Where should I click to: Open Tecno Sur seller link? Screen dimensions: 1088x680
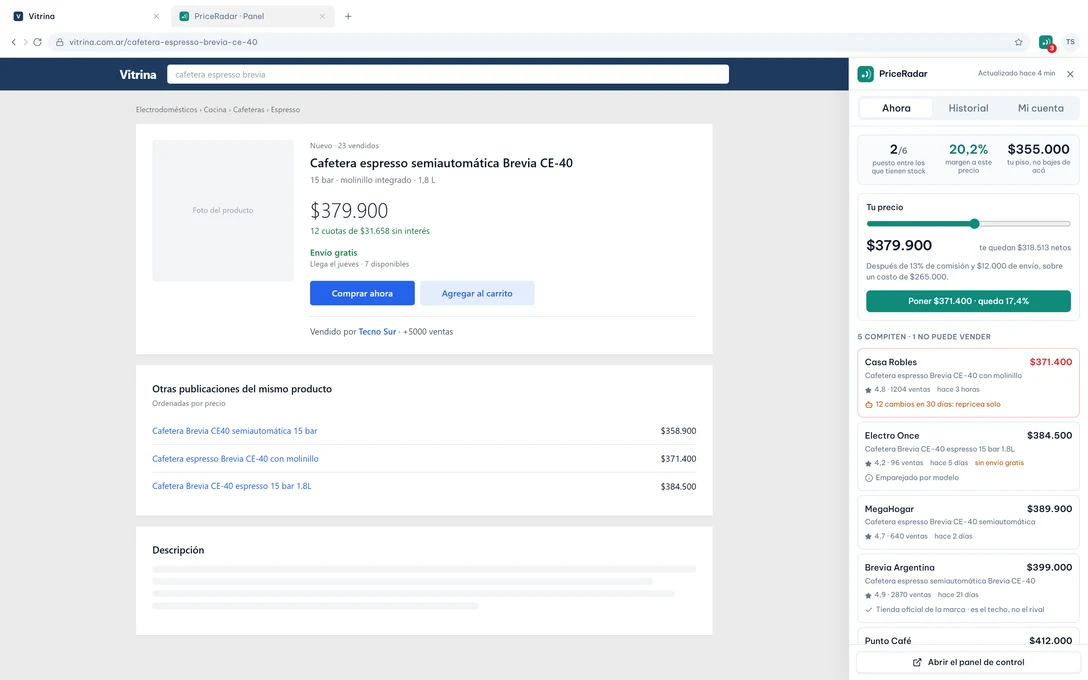tap(377, 332)
